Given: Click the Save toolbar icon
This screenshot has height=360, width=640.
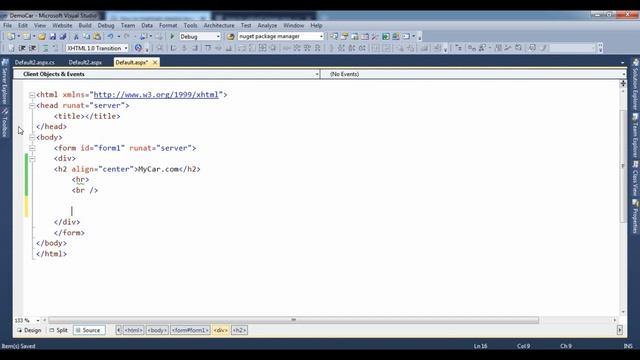Looking at the screenshot, I should tap(53, 37).
